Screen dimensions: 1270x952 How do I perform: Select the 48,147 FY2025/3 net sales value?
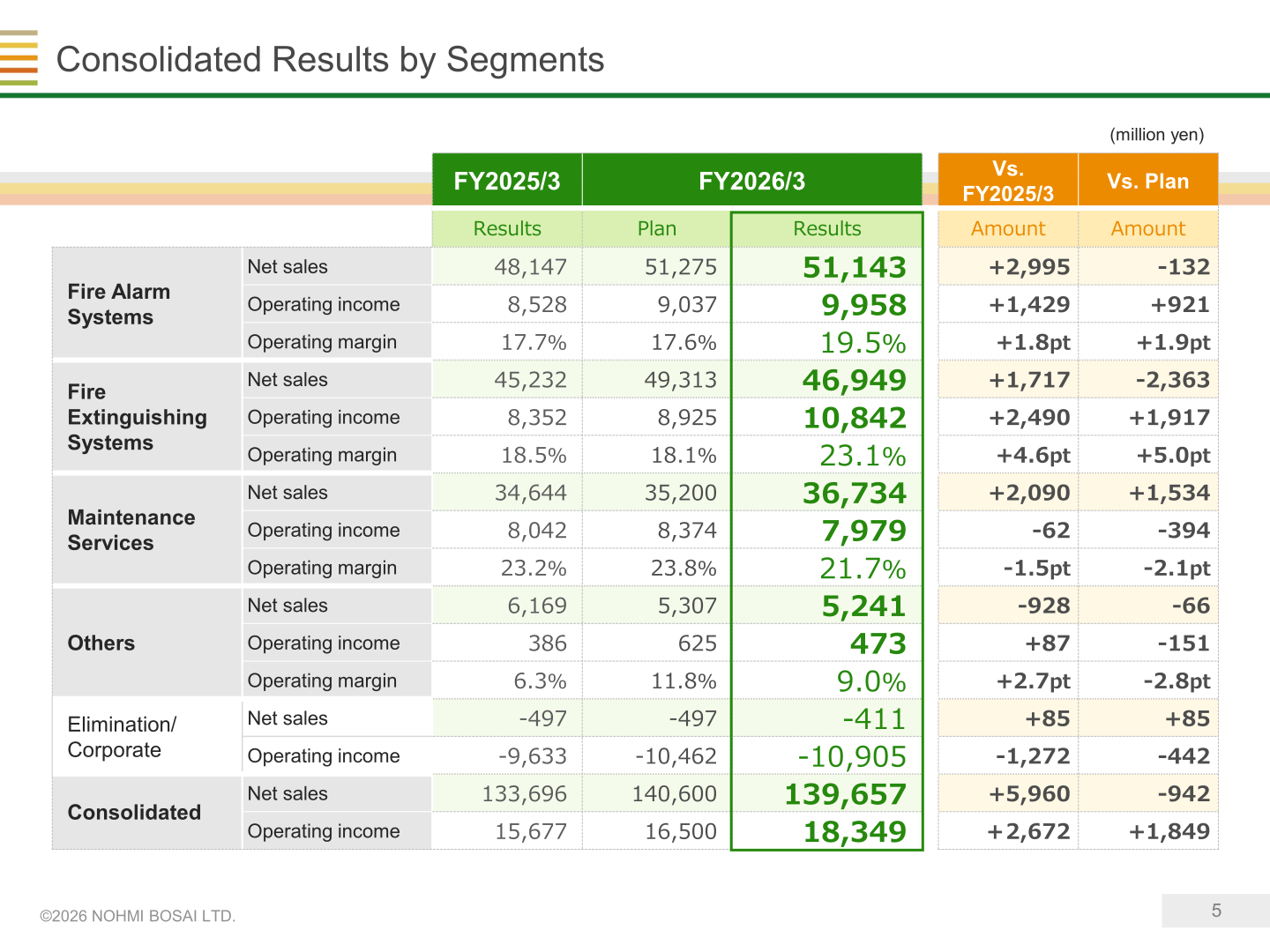coord(531,267)
